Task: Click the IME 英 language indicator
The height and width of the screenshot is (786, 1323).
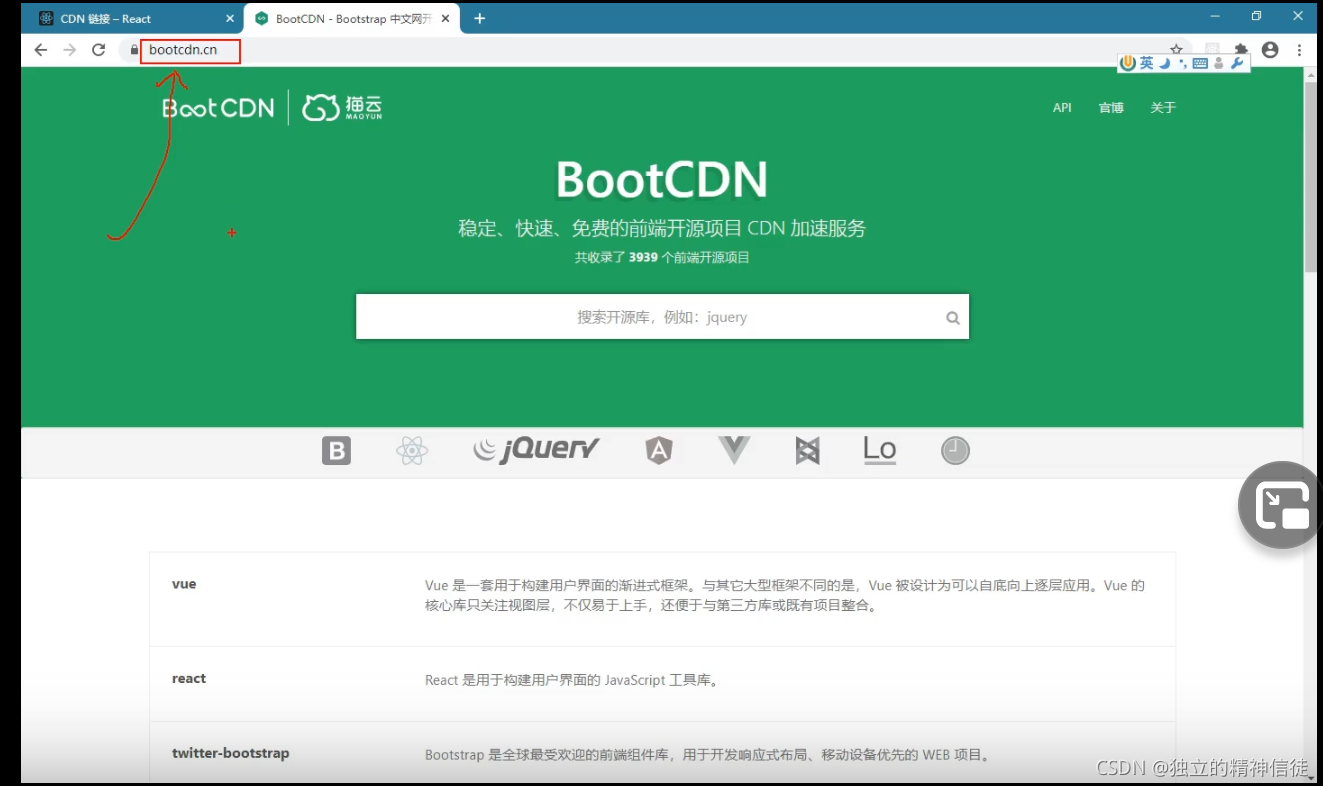Action: [x=1147, y=63]
